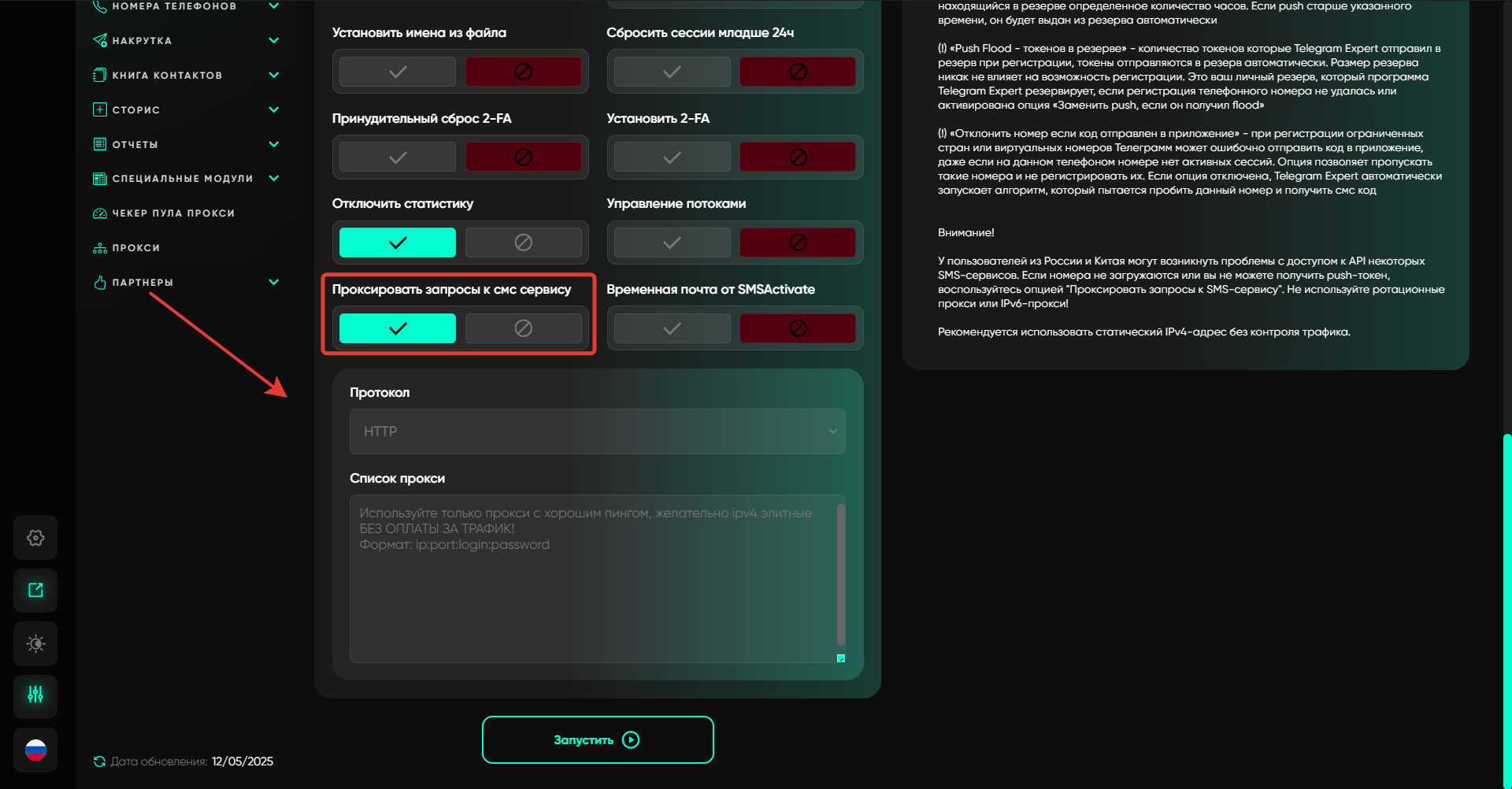1512x789 pixels.
Task: Enable the thread management checkmark option
Action: click(x=672, y=243)
